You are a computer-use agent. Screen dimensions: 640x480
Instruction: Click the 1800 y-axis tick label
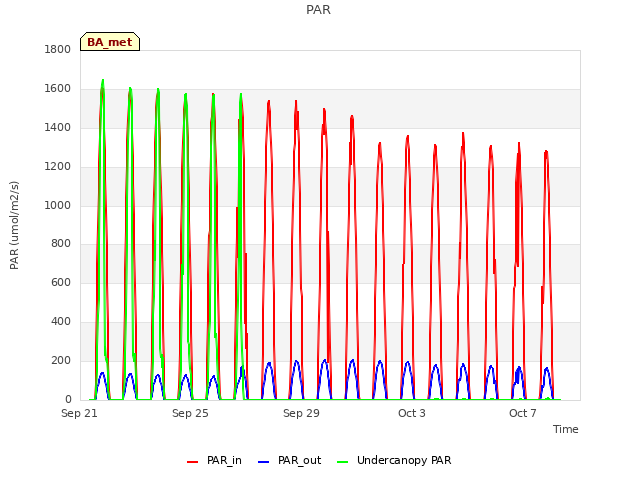coord(58,49)
